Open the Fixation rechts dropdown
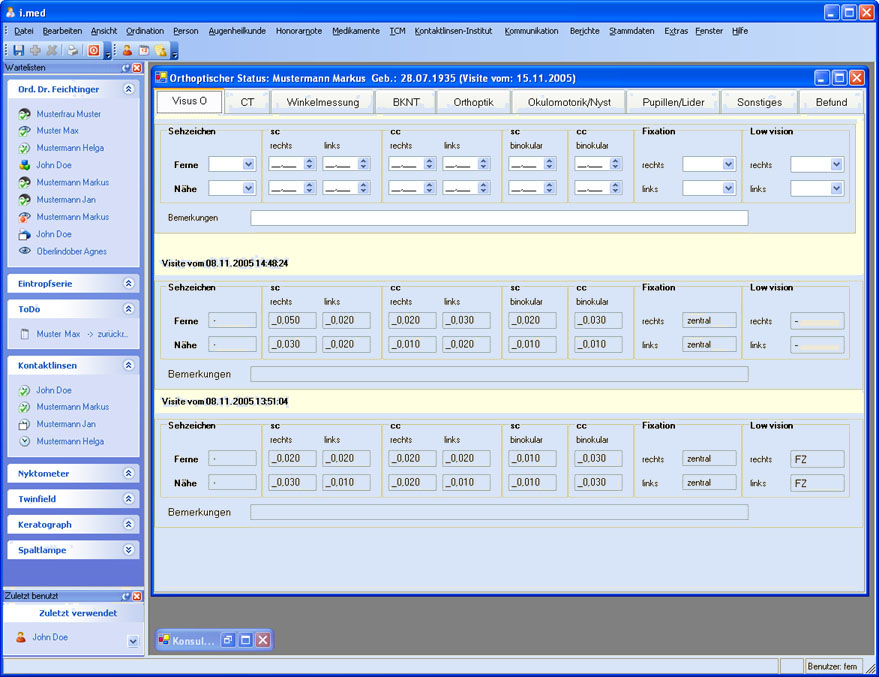 (728, 164)
